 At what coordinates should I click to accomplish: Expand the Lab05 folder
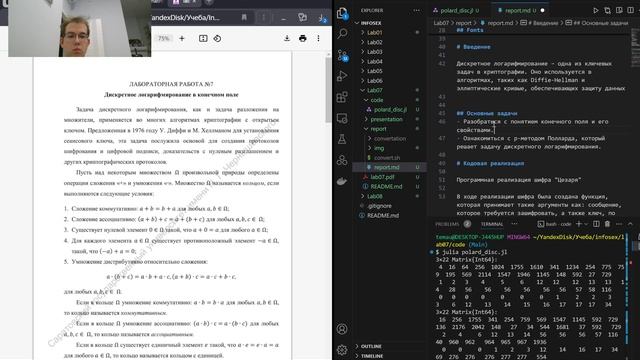coord(374,71)
